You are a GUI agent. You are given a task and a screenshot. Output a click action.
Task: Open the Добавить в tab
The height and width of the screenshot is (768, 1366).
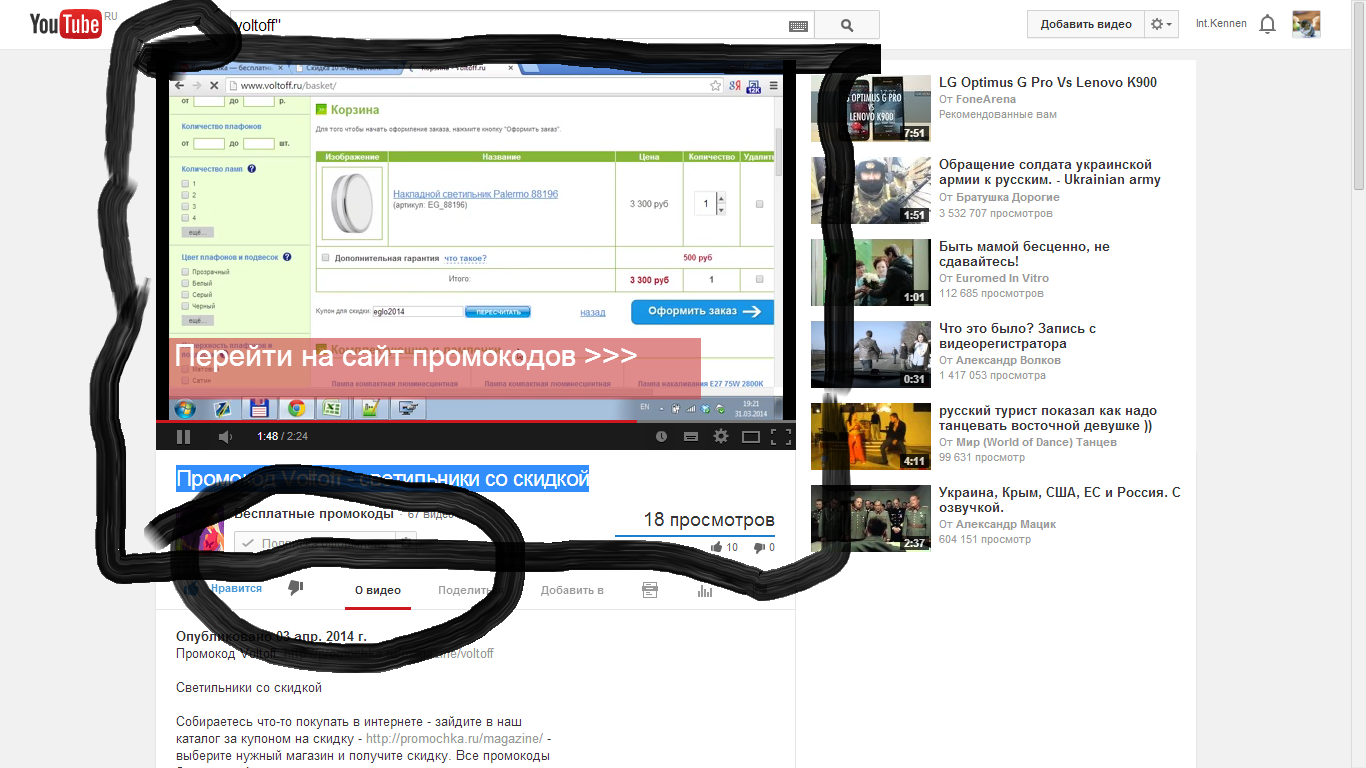click(572, 590)
